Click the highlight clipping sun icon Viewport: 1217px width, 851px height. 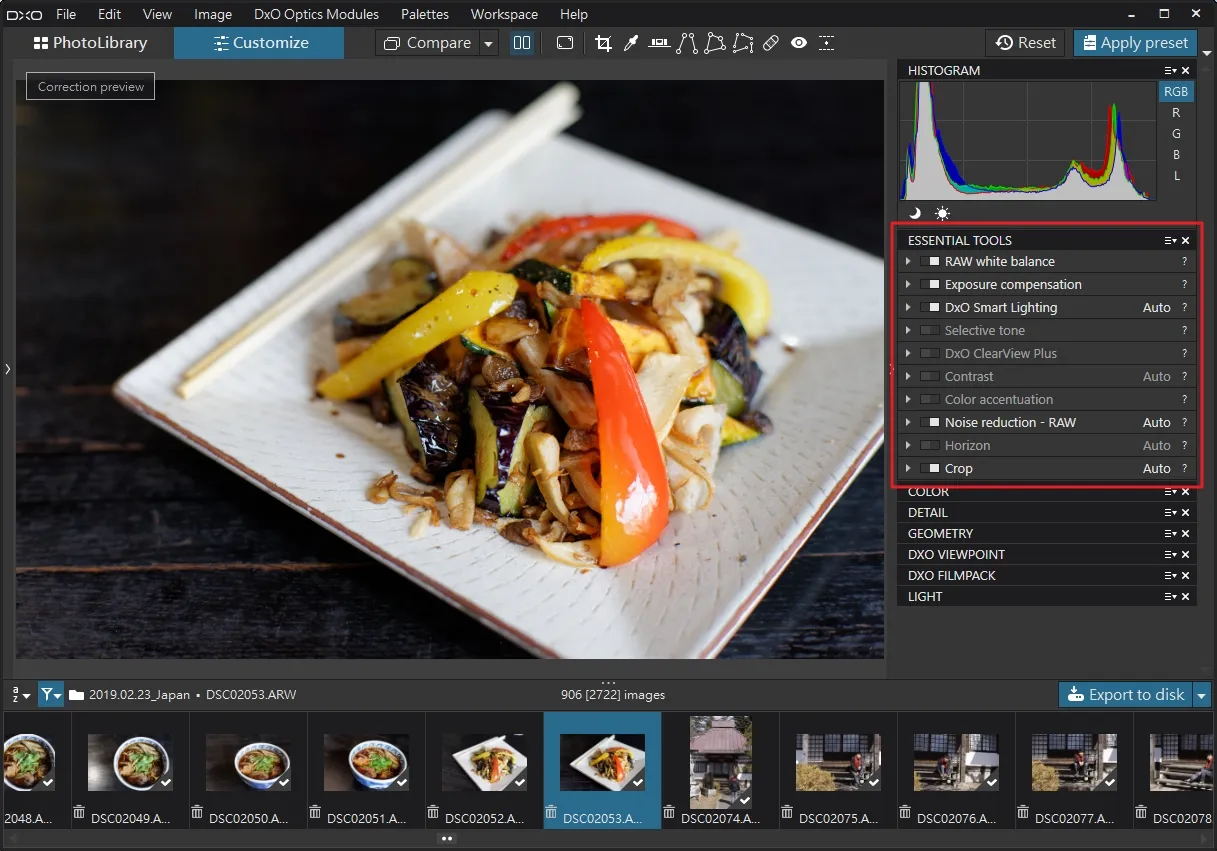point(943,213)
